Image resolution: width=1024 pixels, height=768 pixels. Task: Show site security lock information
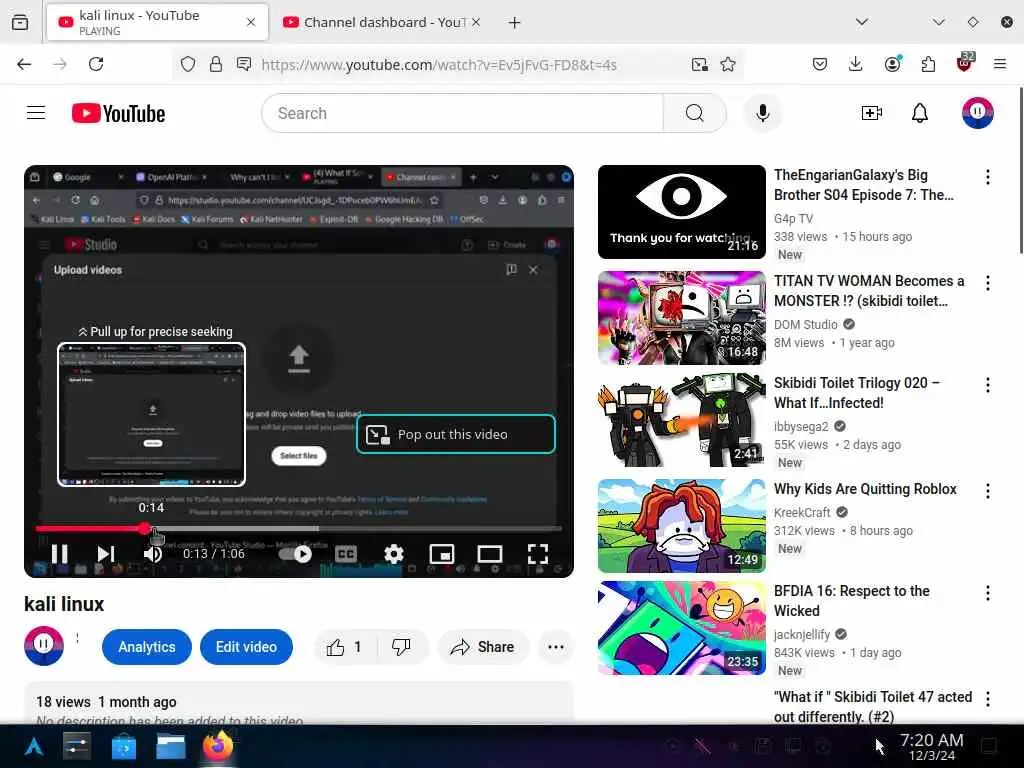216,64
